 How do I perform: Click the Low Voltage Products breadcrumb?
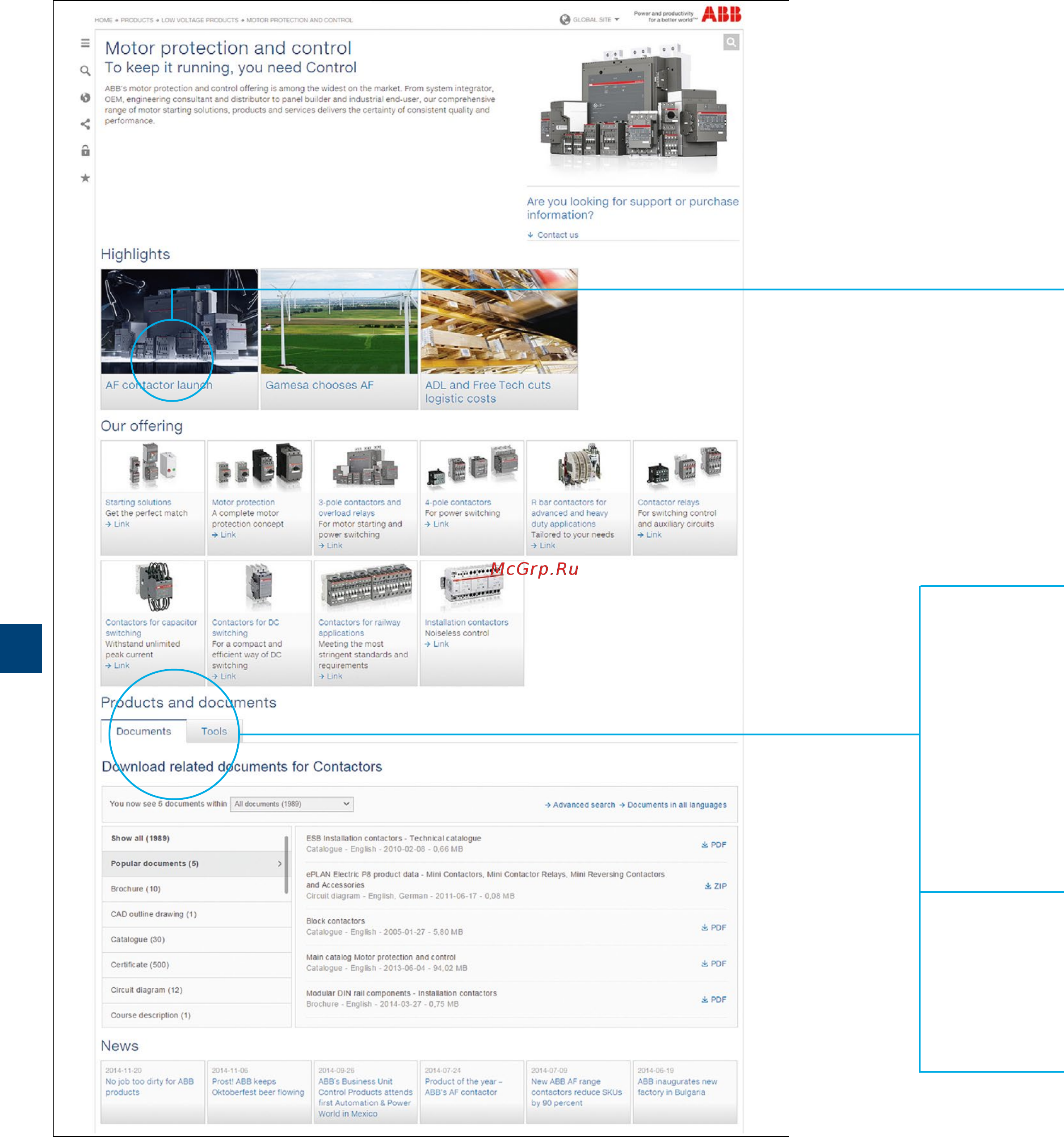pyautogui.click(x=200, y=20)
